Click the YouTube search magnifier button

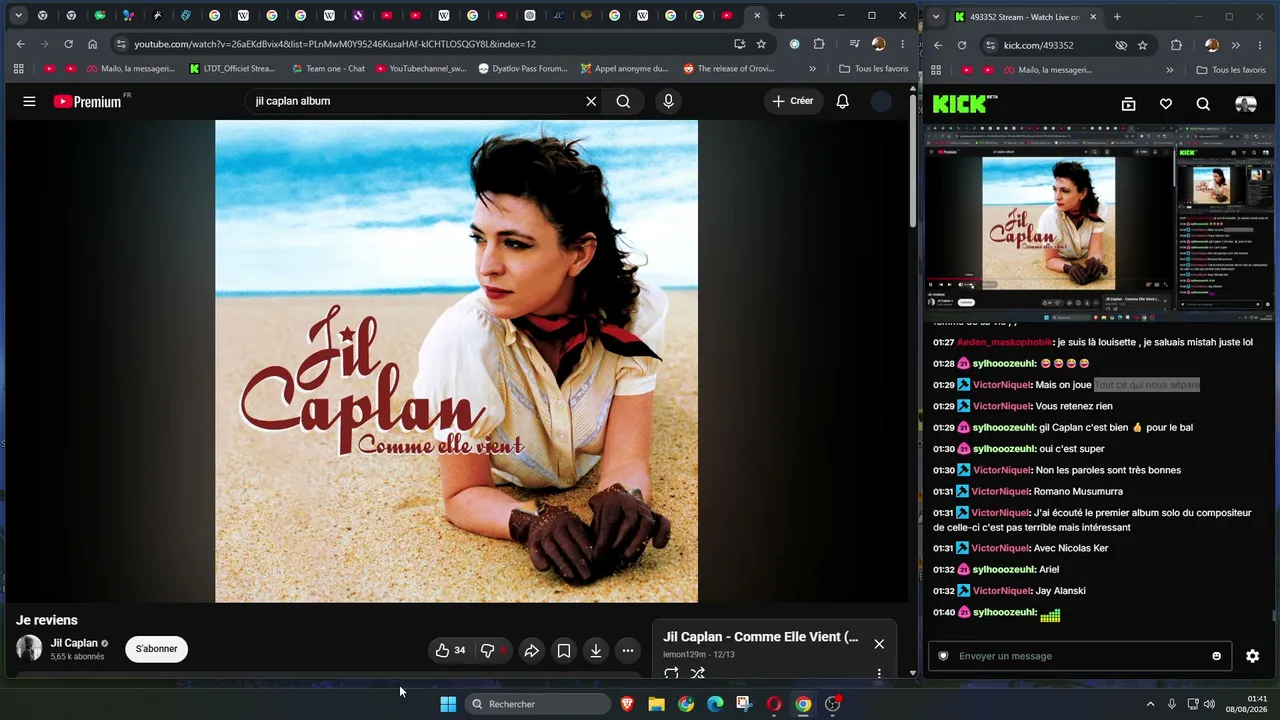tap(623, 101)
